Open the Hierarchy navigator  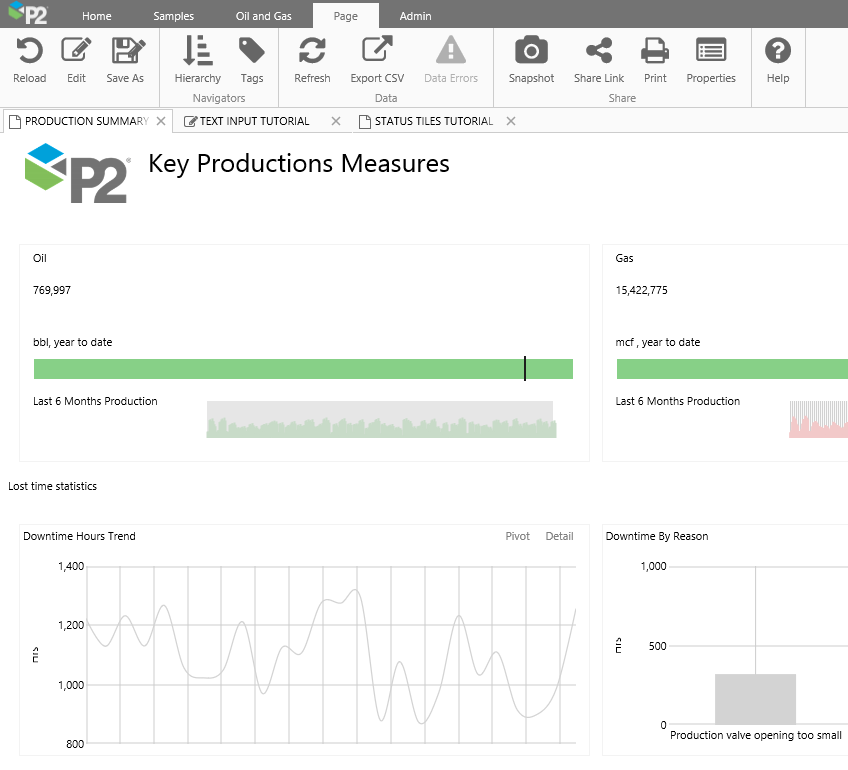pyautogui.click(x=197, y=52)
